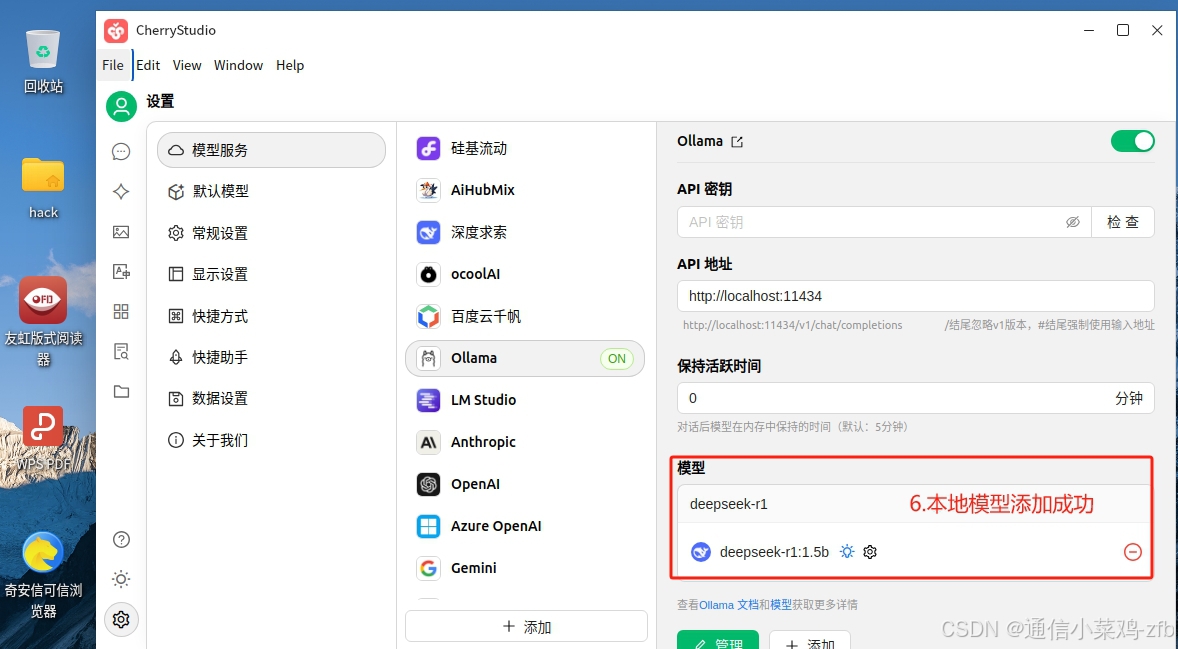The width and height of the screenshot is (1178, 649).
Task: Select 模型服务 settings section
Action: click(271, 150)
